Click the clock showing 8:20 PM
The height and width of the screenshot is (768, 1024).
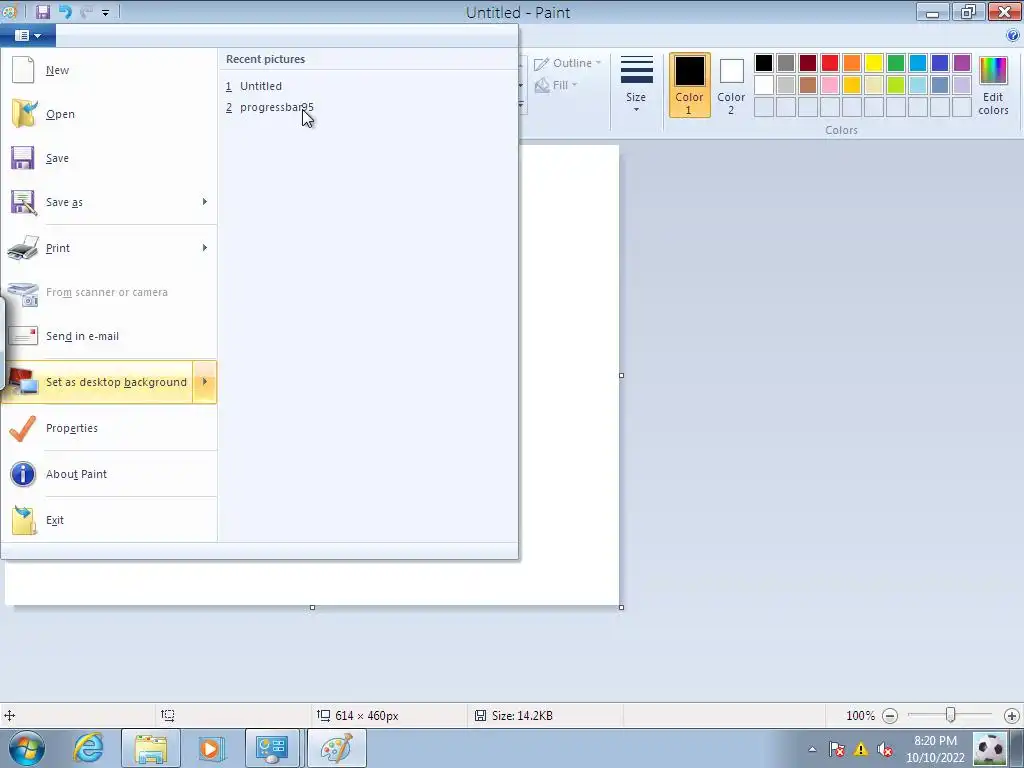click(935, 741)
